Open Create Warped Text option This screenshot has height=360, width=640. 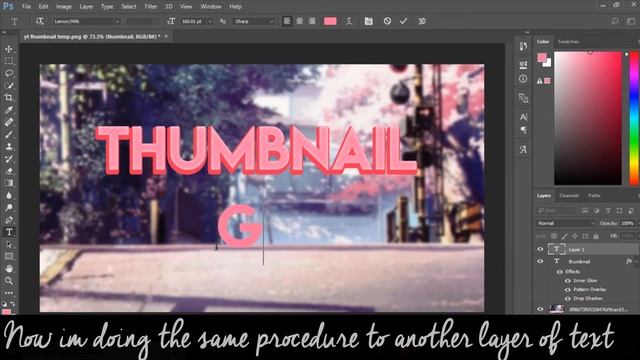[x=349, y=21]
